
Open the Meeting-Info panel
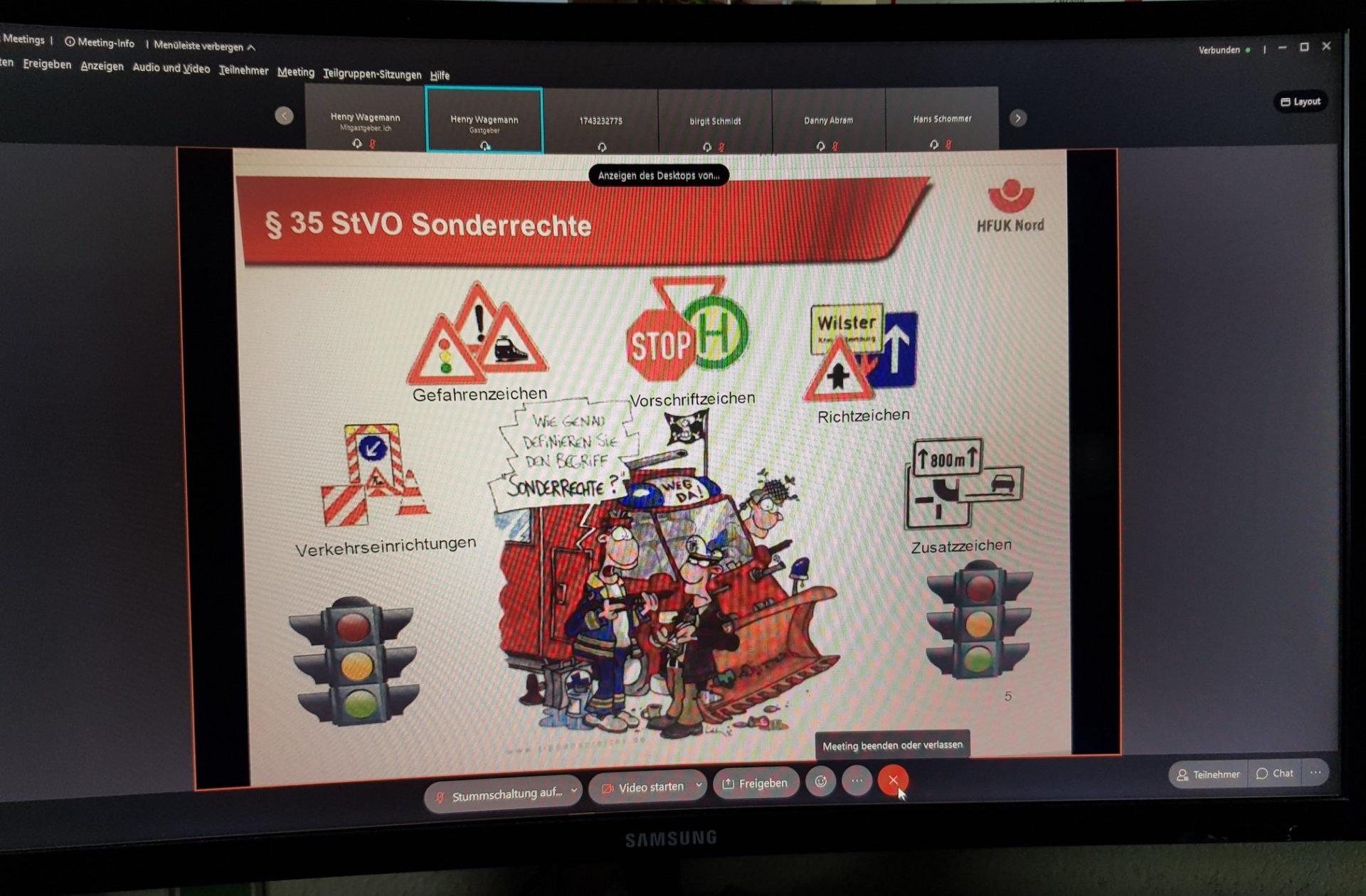(100, 43)
